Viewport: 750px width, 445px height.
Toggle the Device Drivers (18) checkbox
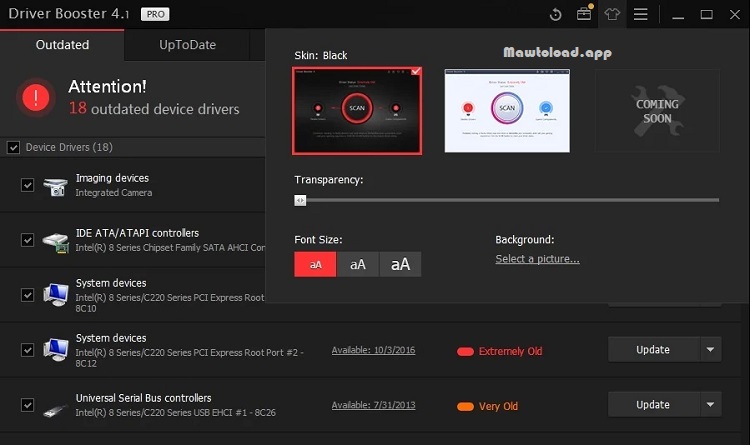click(13, 147)
